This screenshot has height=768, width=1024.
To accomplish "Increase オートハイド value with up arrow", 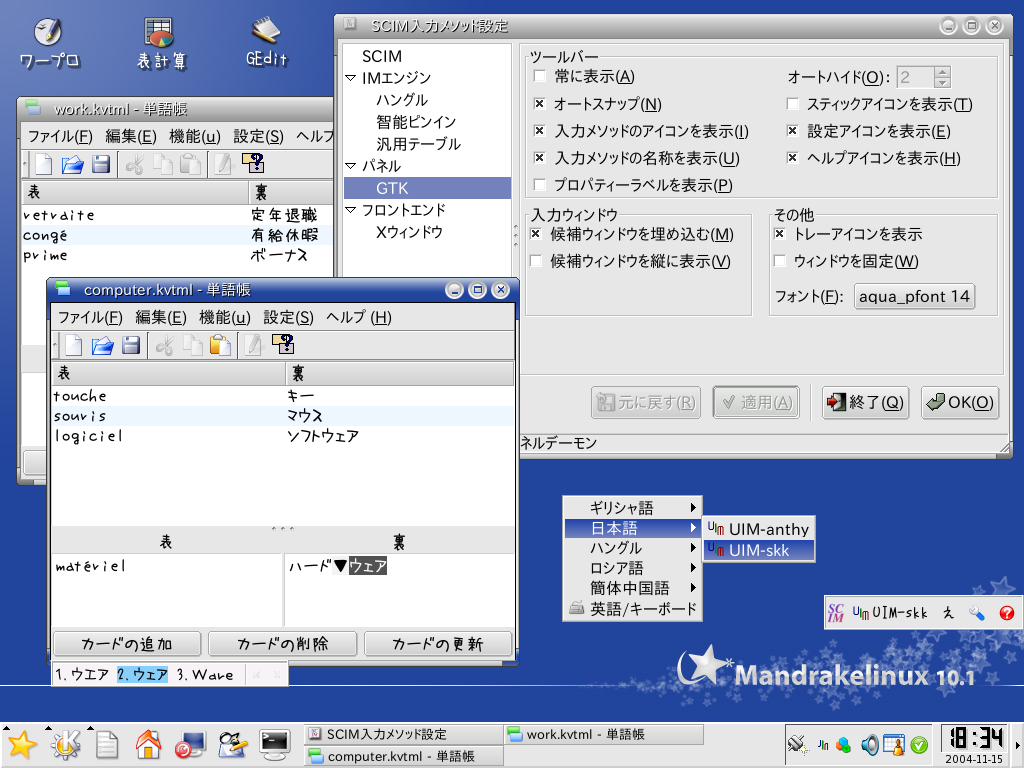I will (x=942, y=72).
